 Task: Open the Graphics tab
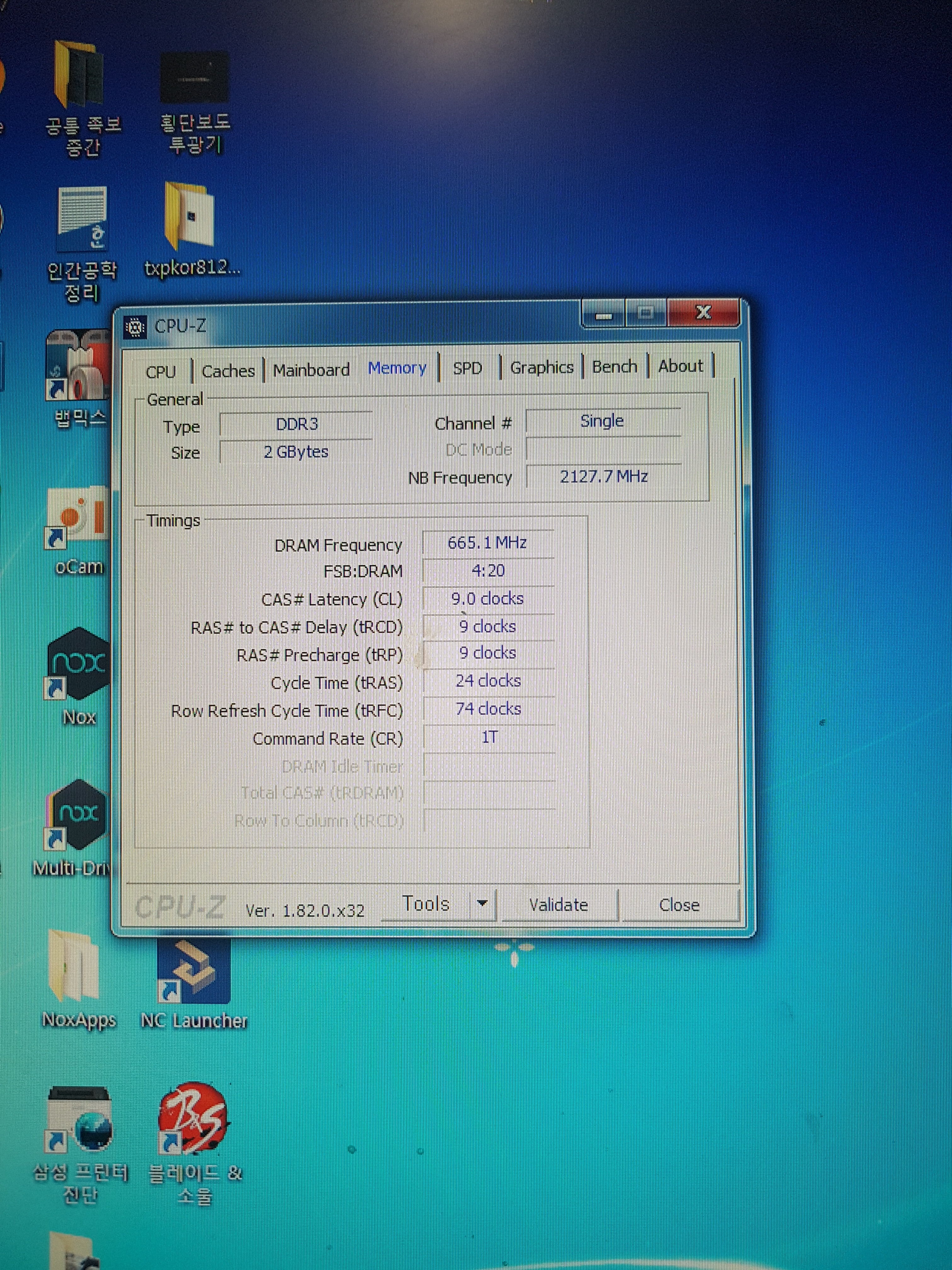[542, 367]
